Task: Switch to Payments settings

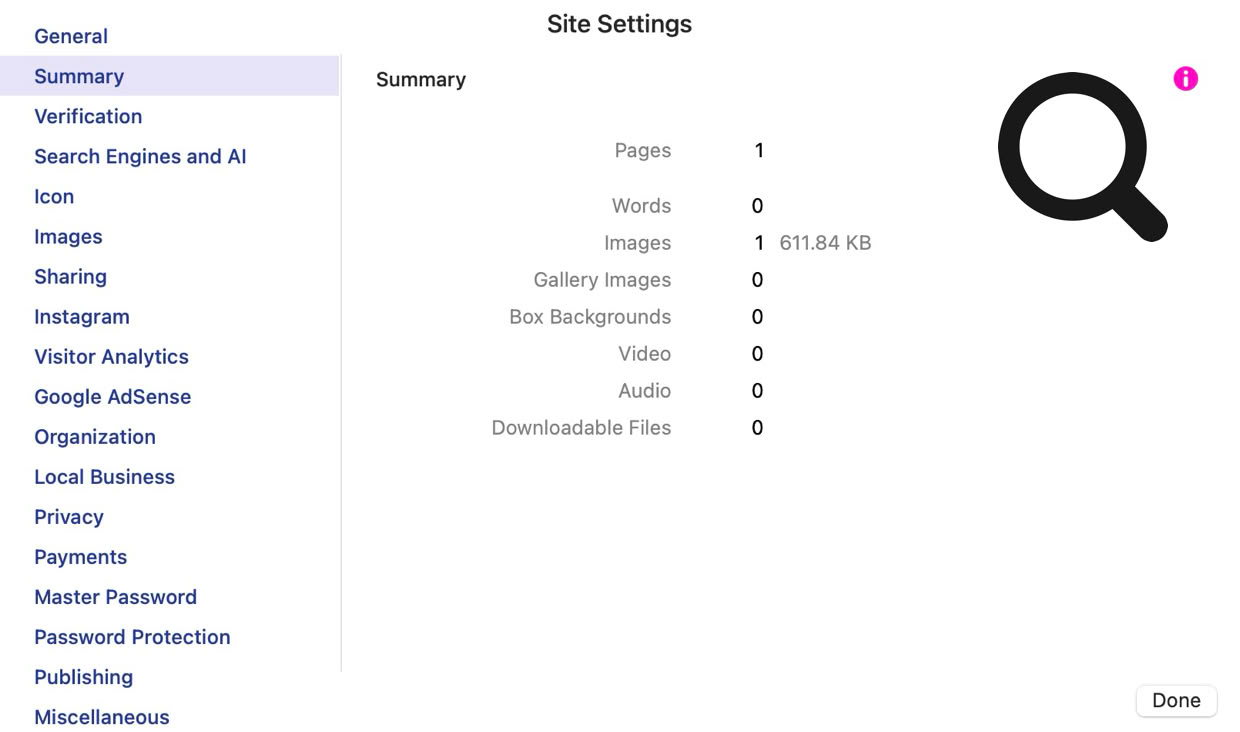Action: (x=80, y=556)
